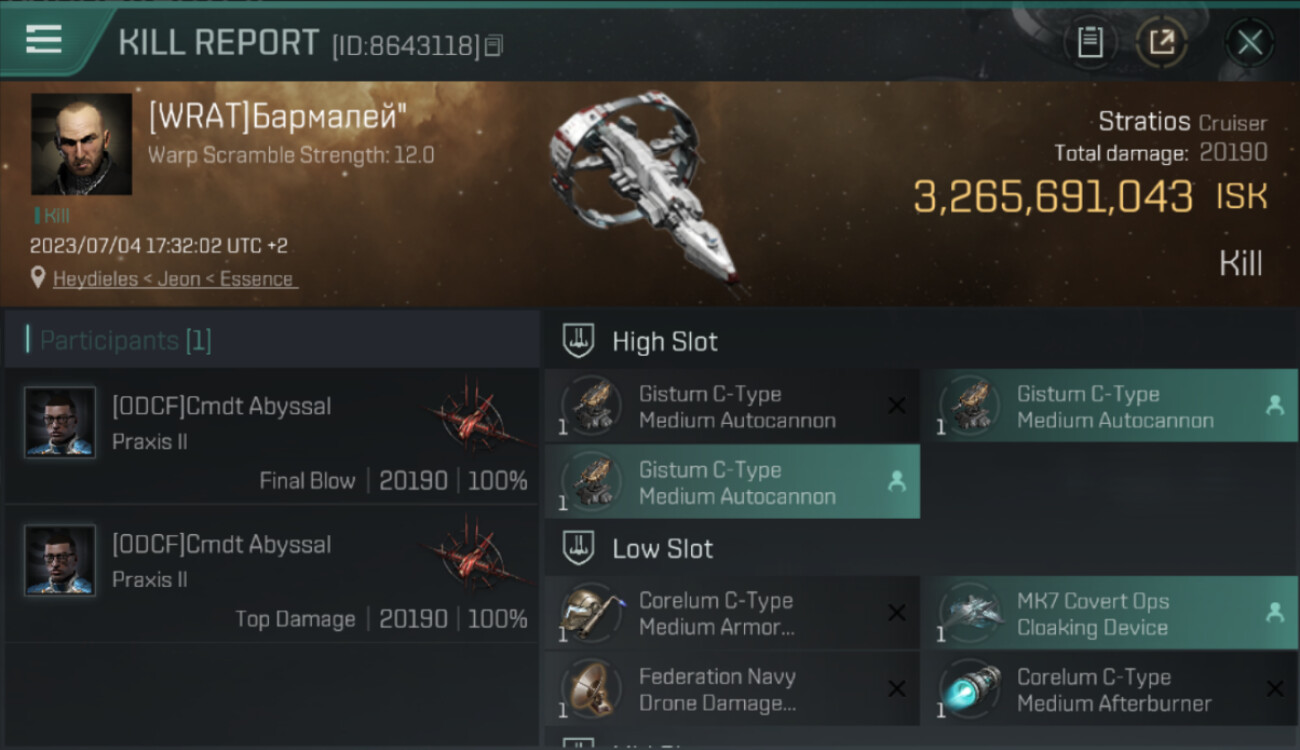Click the victim name [WRAT]Бармалей

[277, 118]
